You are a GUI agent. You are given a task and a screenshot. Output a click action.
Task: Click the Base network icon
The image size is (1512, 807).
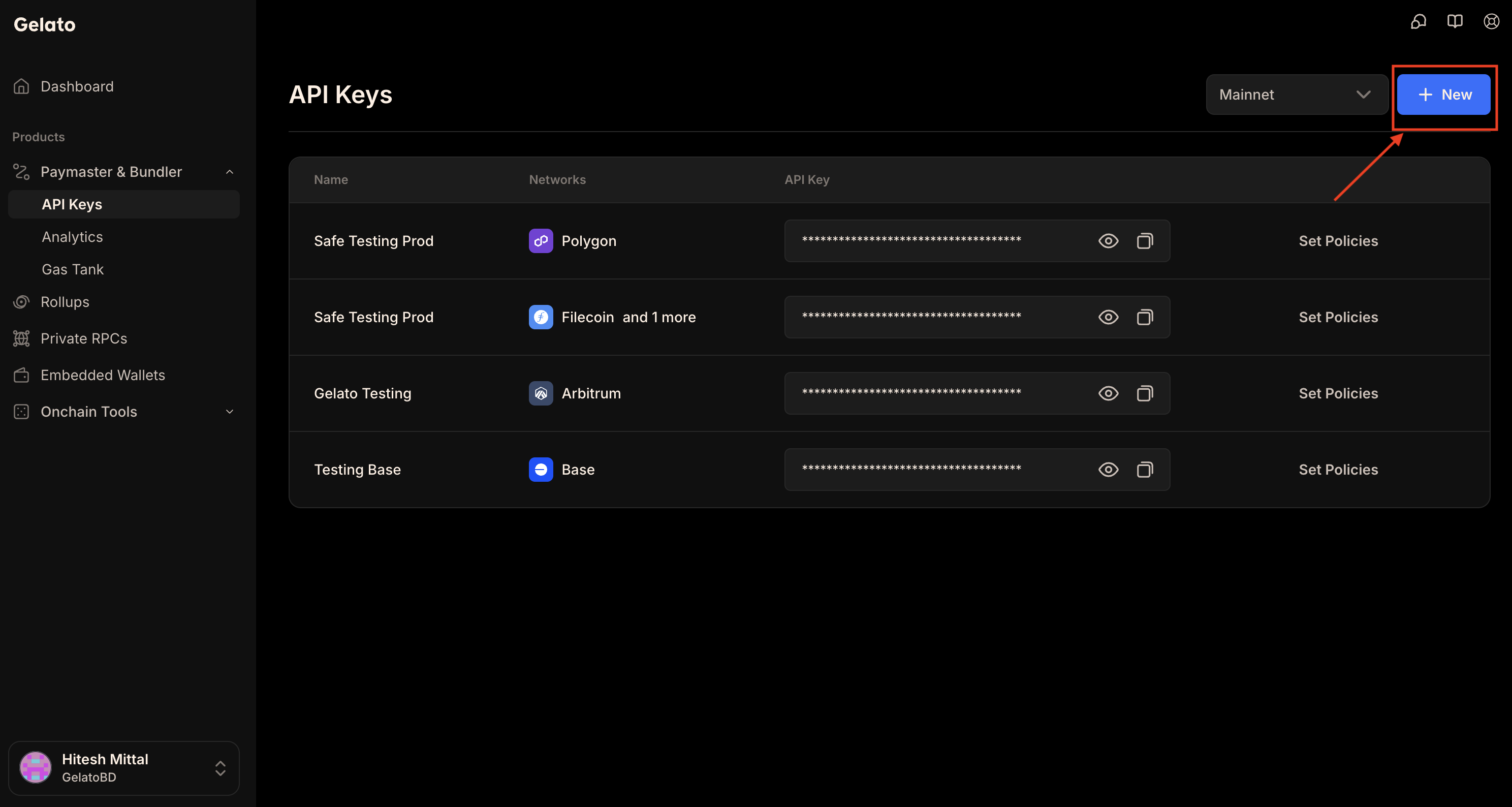541,470
